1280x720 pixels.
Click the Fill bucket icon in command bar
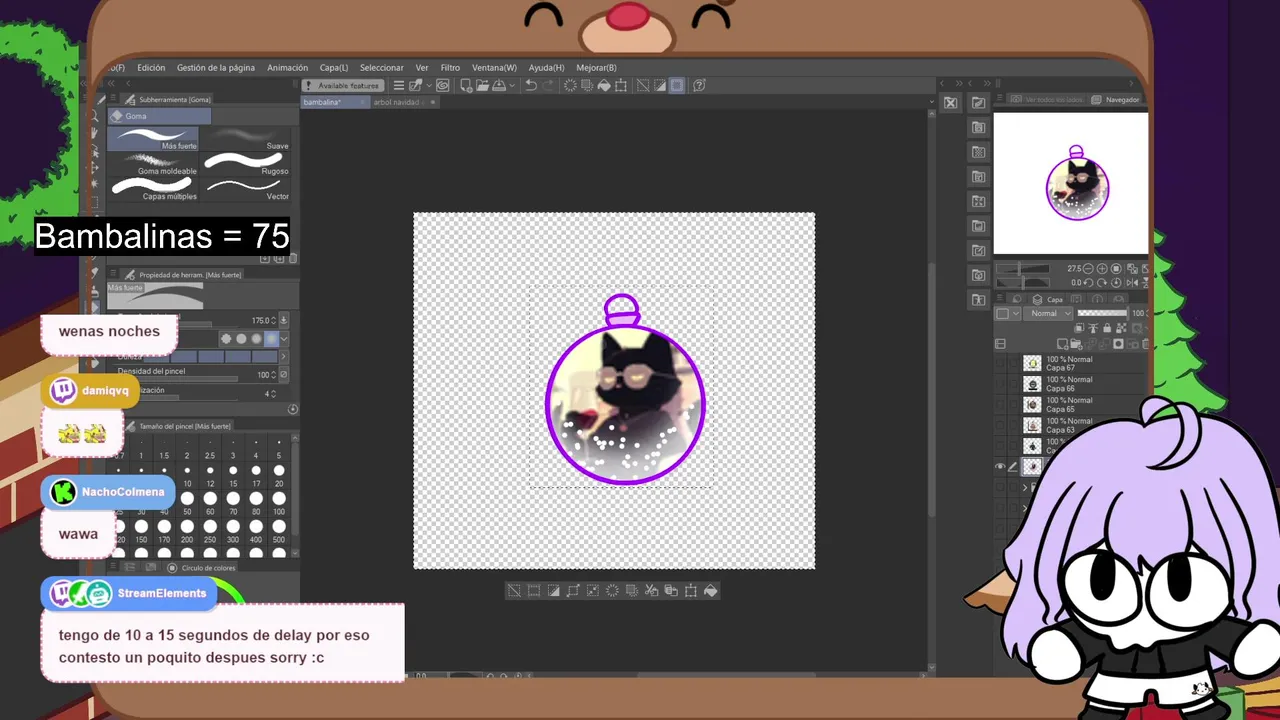pos(603,85)
